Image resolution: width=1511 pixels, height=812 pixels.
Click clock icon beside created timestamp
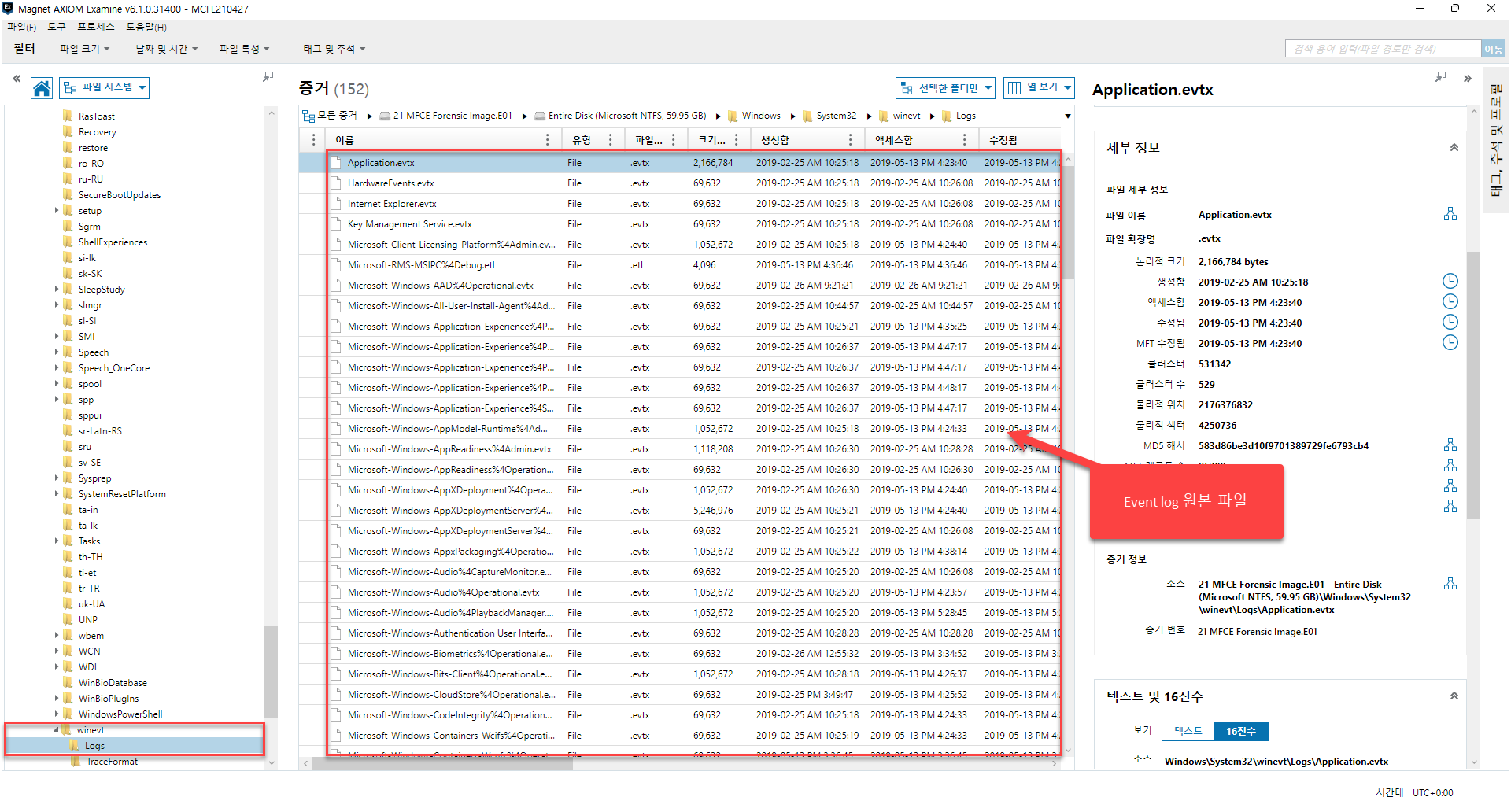point(1450,282)
